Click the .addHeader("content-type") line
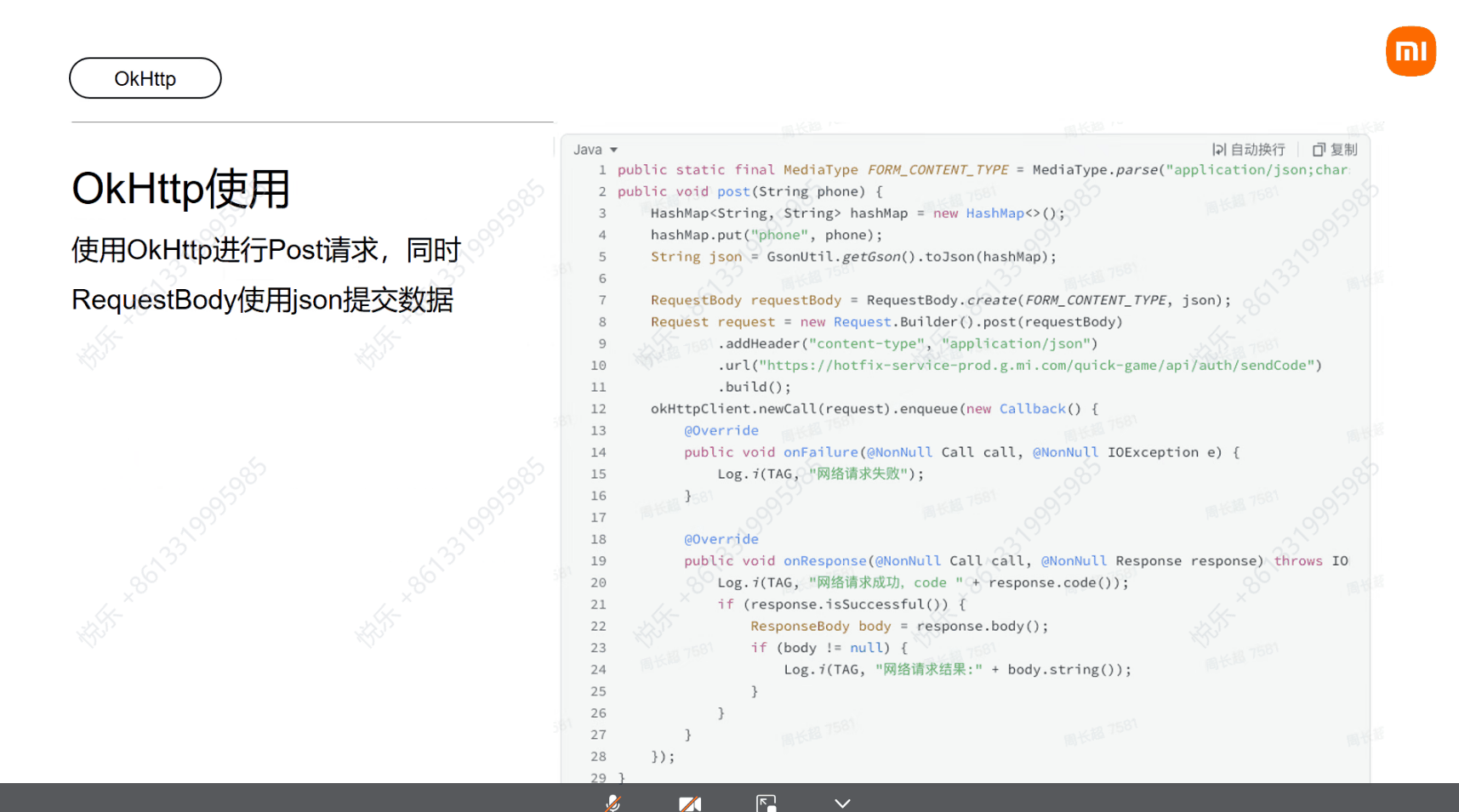1459x812 pixels. (908, 344)
